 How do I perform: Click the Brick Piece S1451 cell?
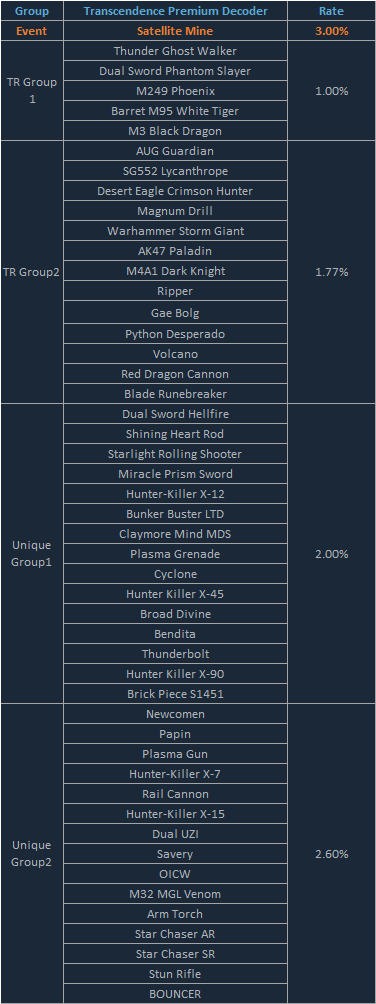(176, 694)
